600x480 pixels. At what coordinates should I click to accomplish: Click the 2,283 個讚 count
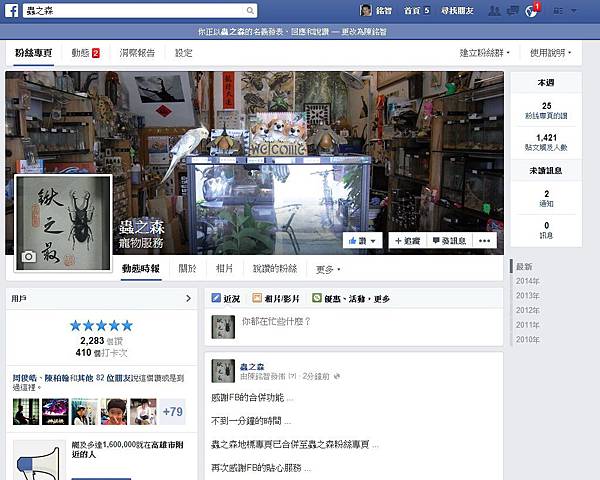pyautogui.click(x=101, y=341)
